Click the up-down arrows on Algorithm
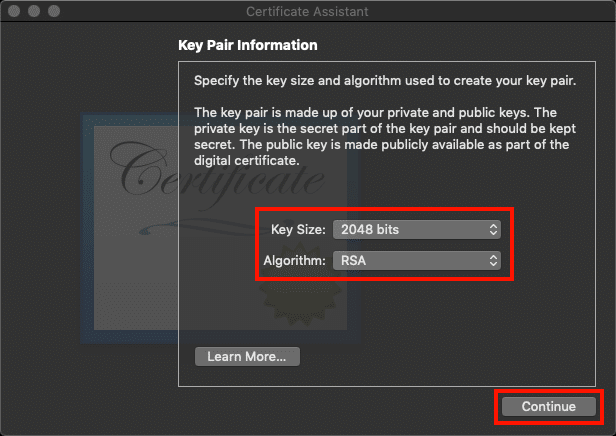The height and width of the screenshot is (436, 616). tap(492, 260)
